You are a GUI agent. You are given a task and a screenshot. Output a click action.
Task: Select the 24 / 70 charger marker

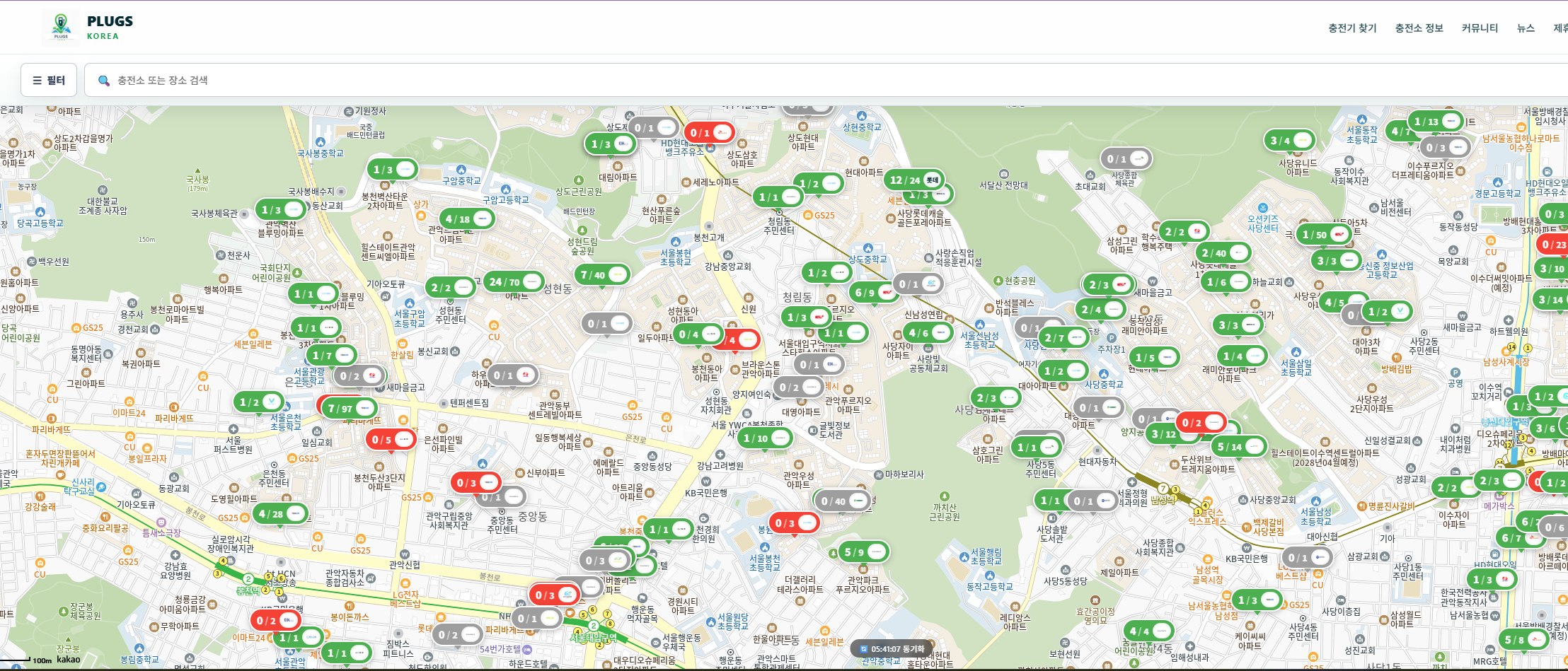coord(514,281)
